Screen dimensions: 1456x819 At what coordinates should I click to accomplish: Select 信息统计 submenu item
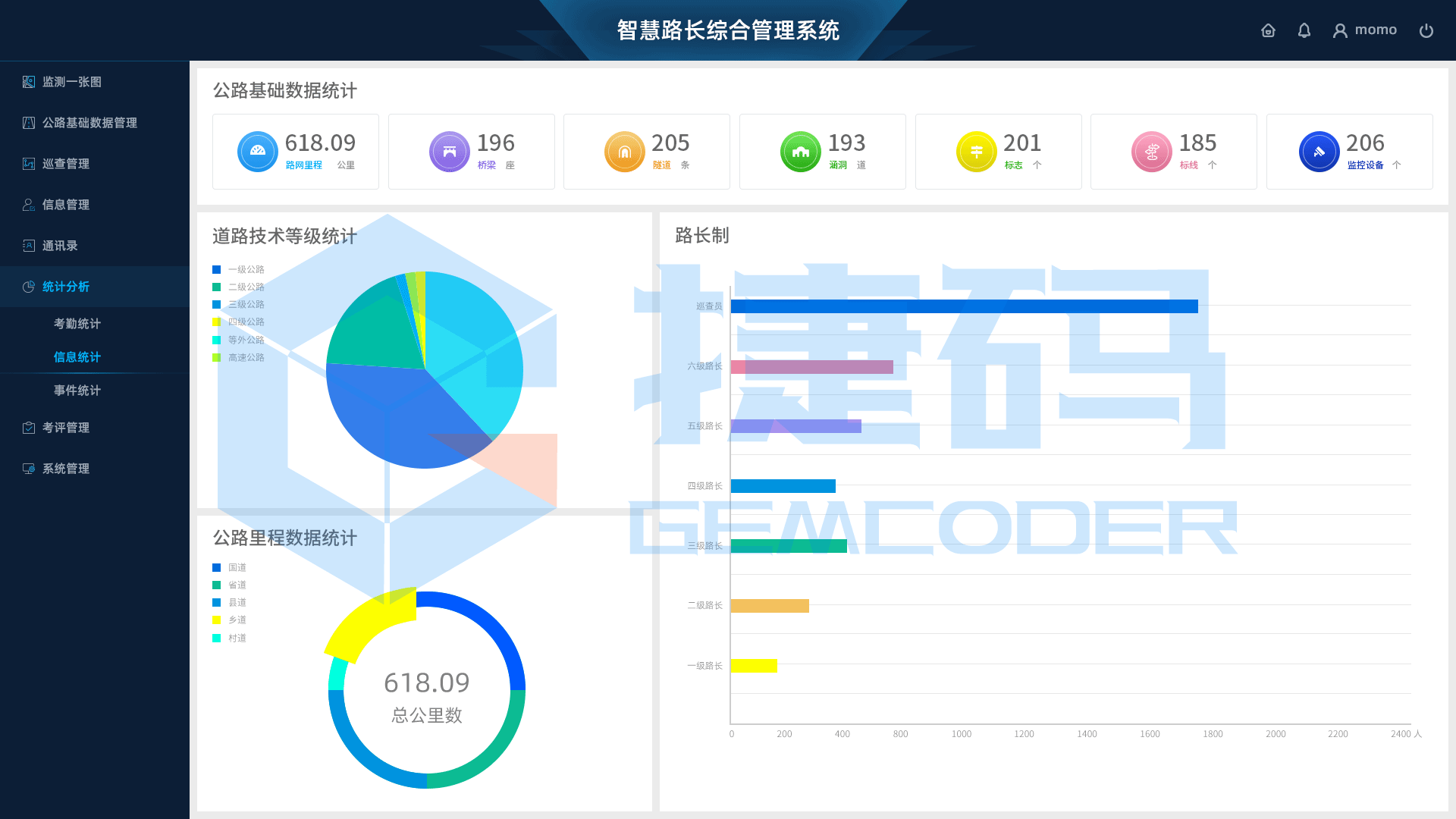(x=77, y=357)
